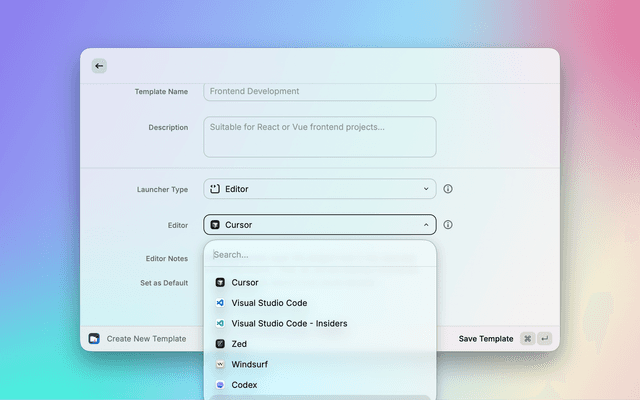Choose Cursor from the editor list

click(x=245, y=283)
